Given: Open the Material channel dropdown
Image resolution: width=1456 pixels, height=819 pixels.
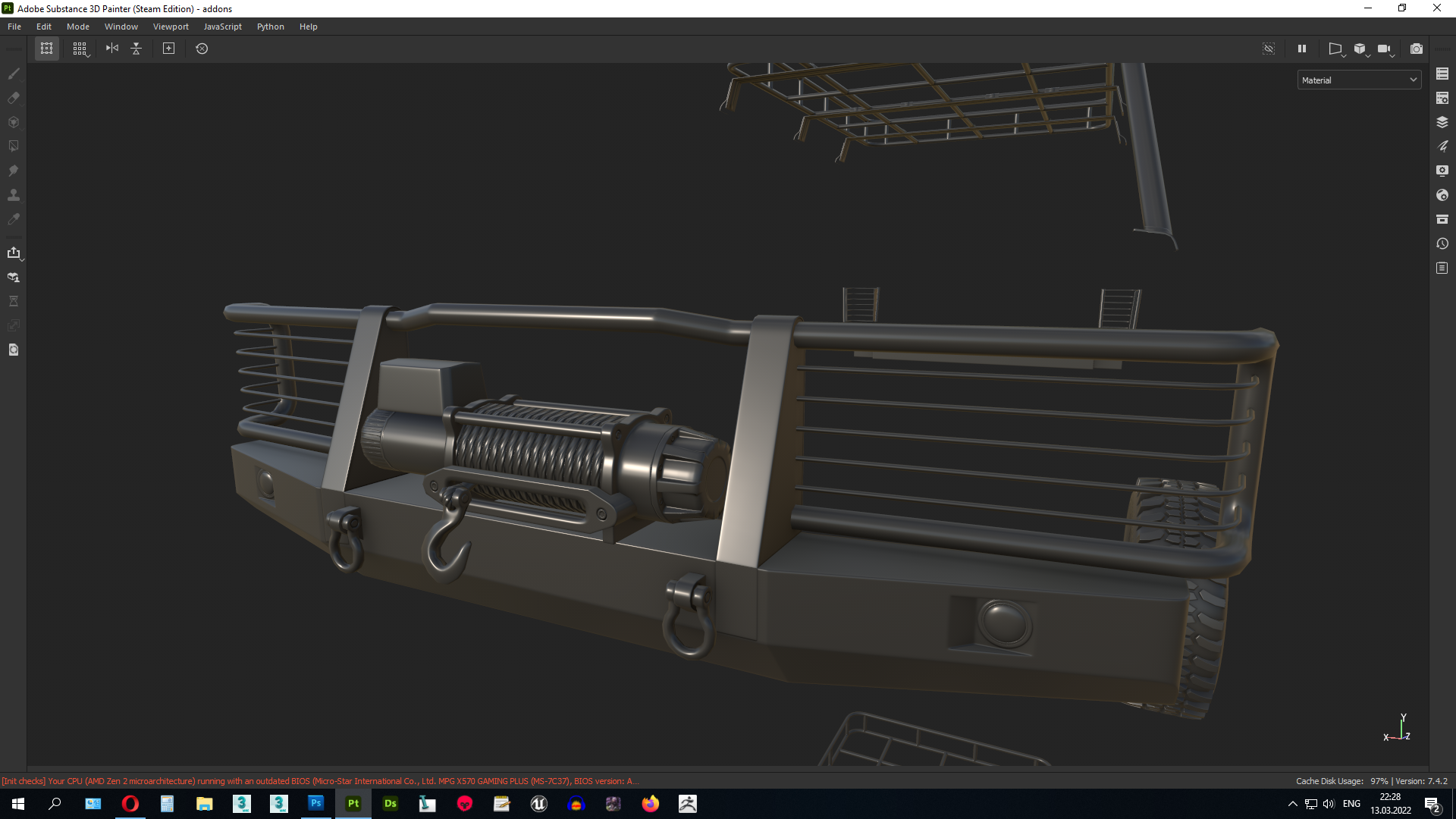Looking at the screenshot, I should tap(1359, 80).
